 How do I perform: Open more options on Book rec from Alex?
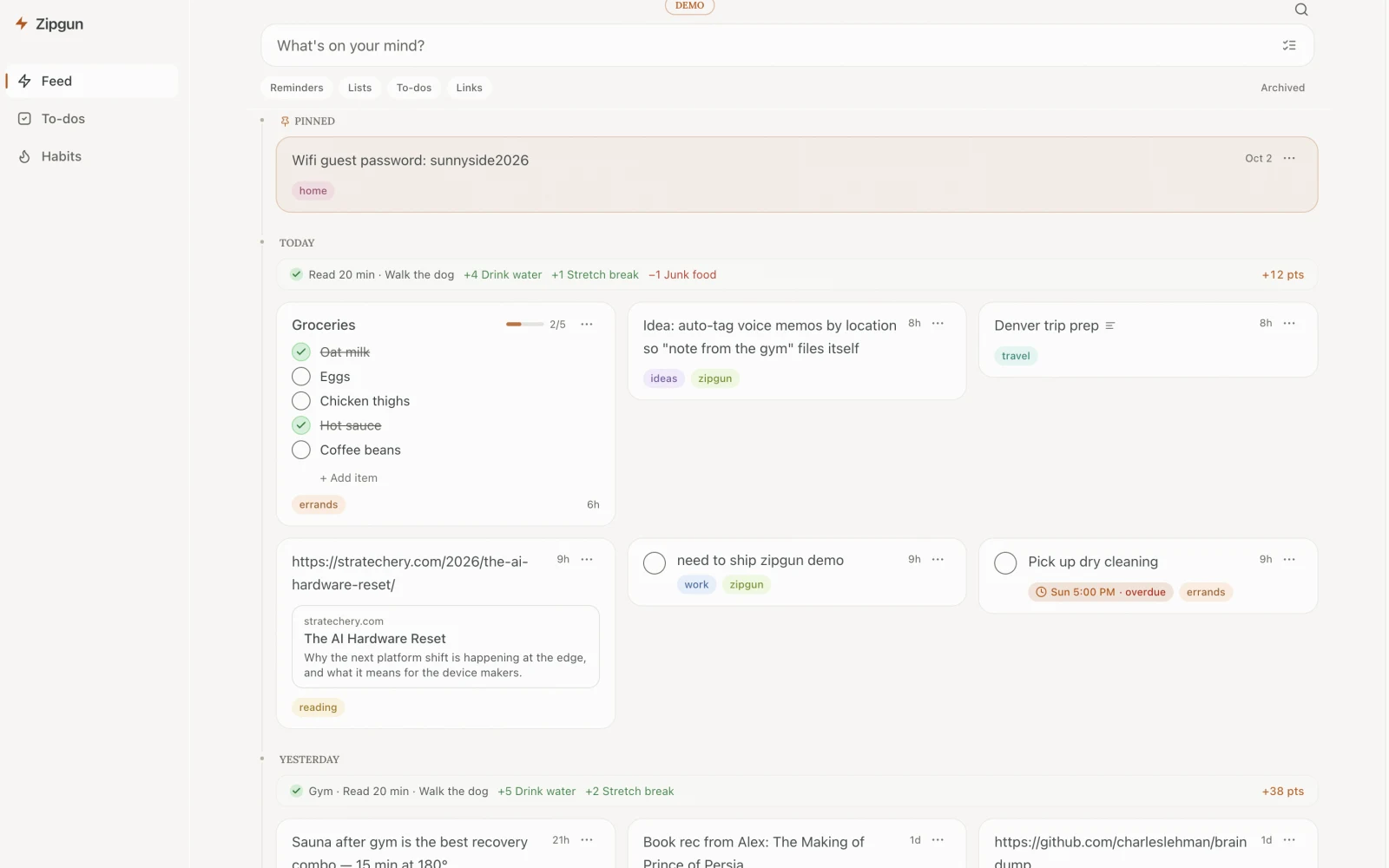(x=938, y=839)
